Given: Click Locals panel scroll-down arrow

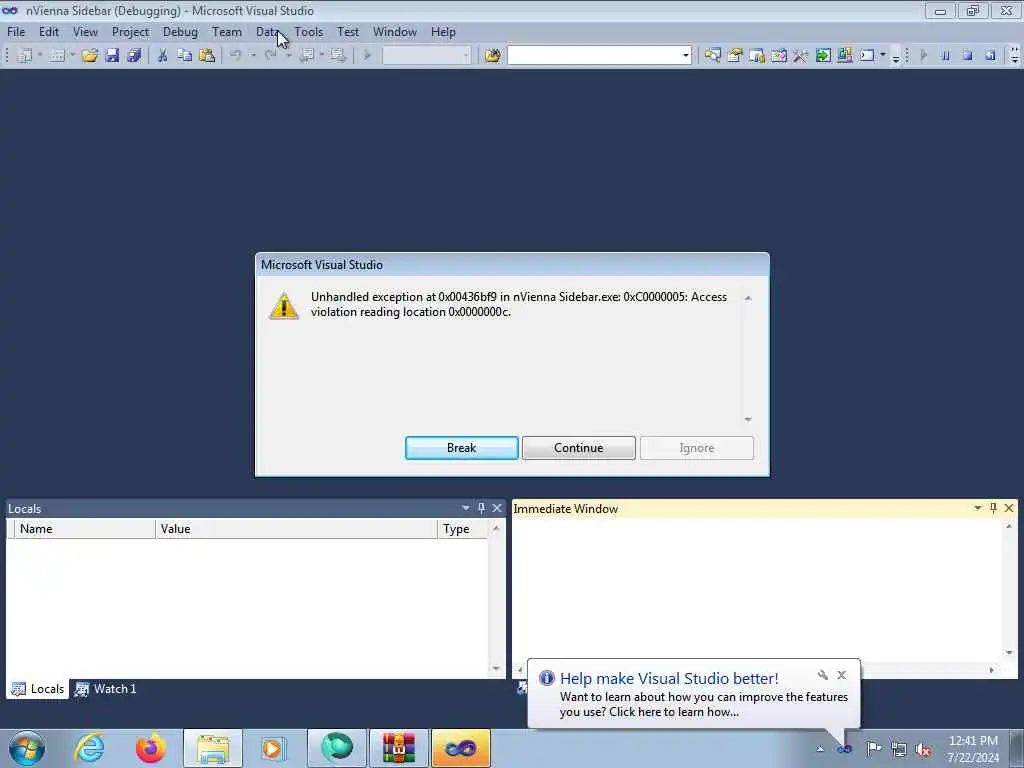Looking at the screenshot, I should (x=496, y=669).
